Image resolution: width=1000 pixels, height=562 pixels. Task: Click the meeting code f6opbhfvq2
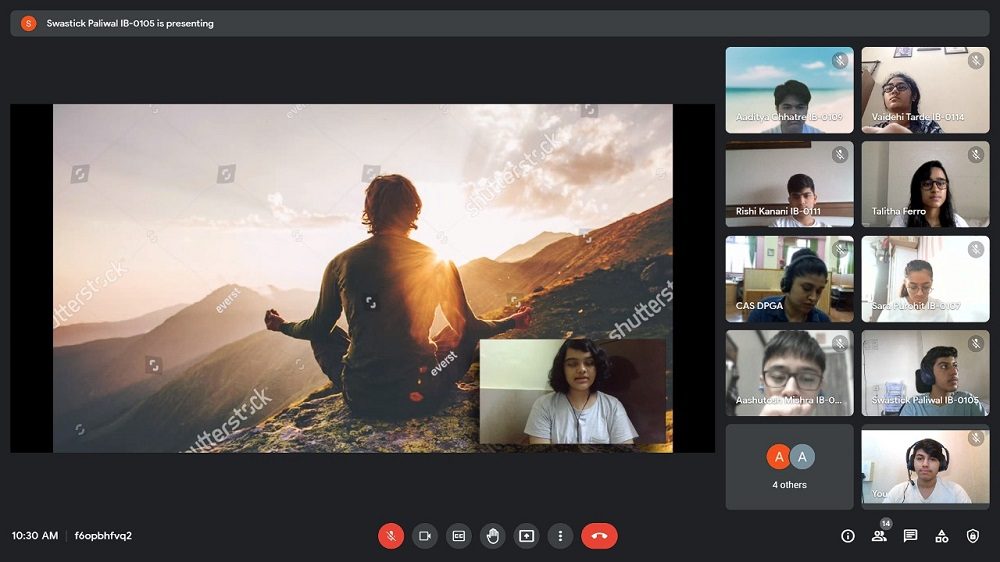click(103, 536)
